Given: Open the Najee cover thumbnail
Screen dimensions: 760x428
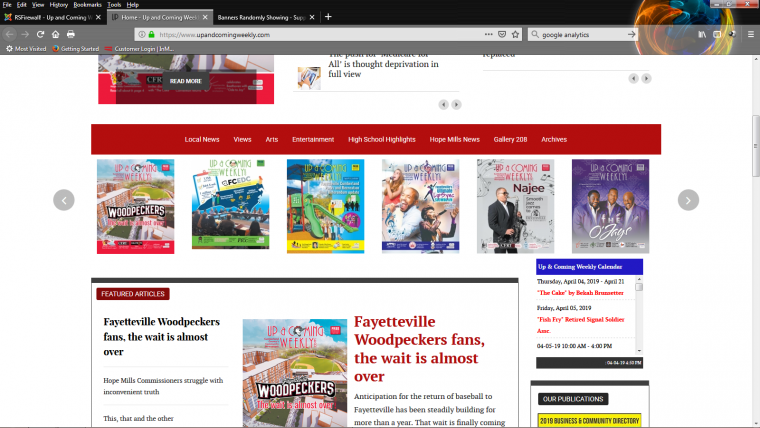Looking at the screenshot, I should pyautogui.click(x=516, y=206).
